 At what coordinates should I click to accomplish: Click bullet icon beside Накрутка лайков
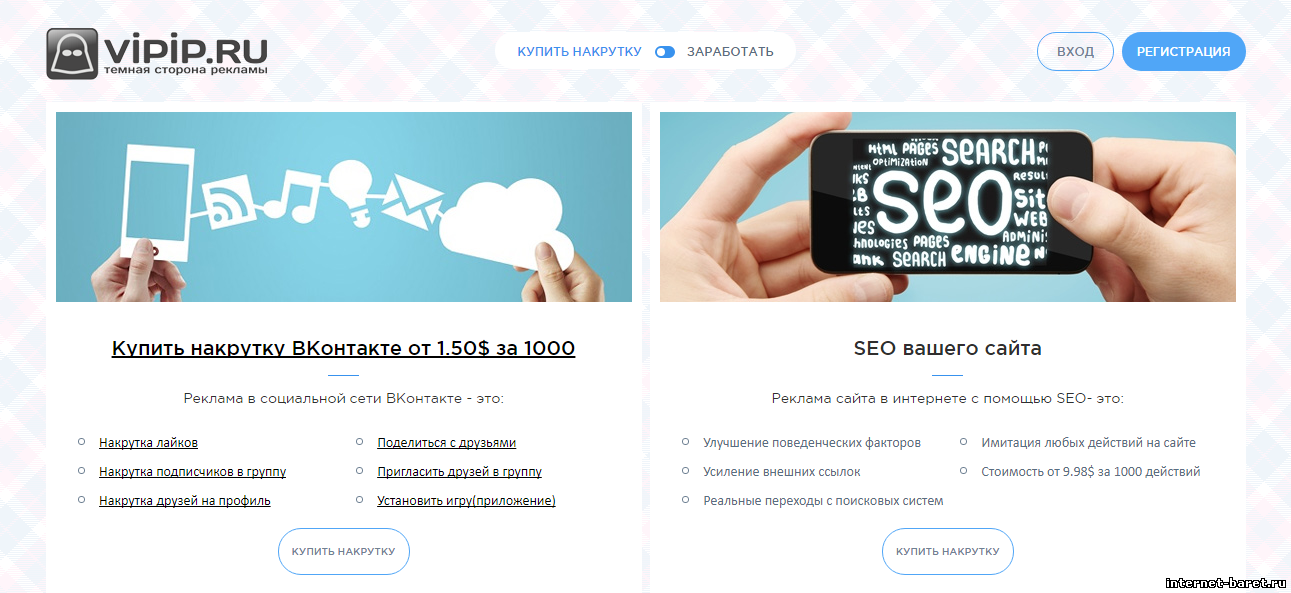(81, 441)
